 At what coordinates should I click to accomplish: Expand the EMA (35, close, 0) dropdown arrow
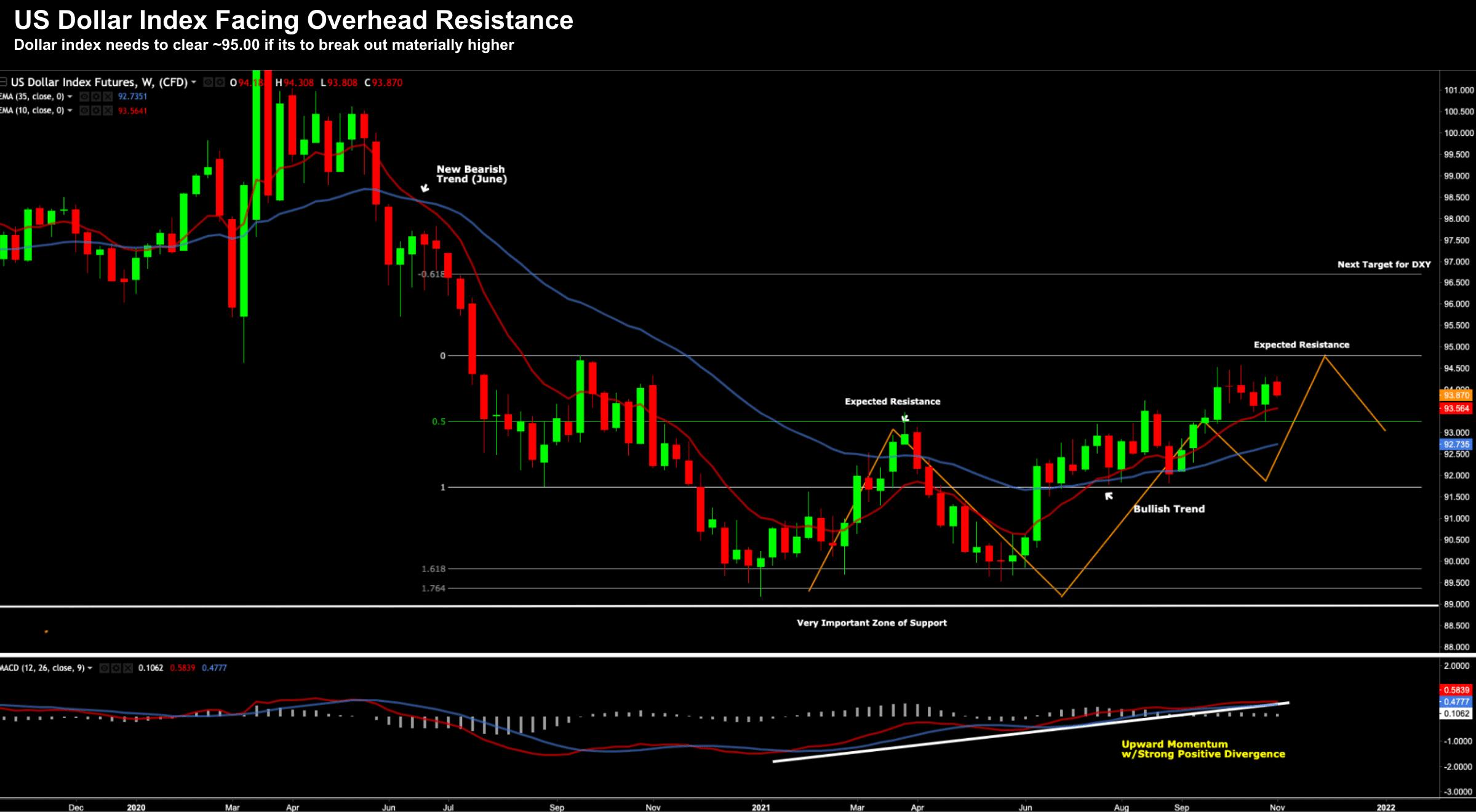click(x=70, y=97)
